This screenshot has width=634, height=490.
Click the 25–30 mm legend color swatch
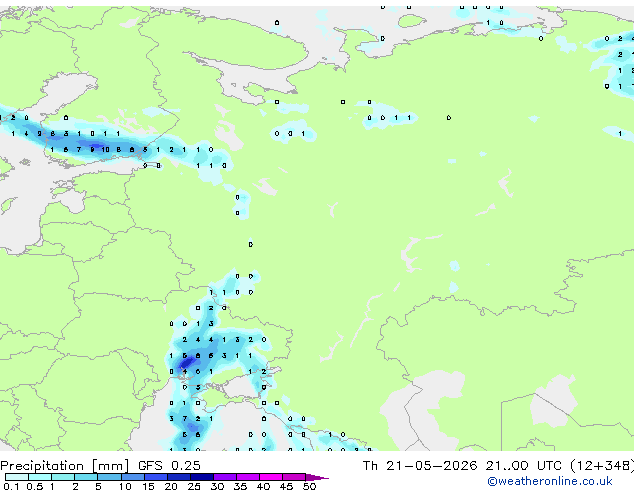[201, 477]
